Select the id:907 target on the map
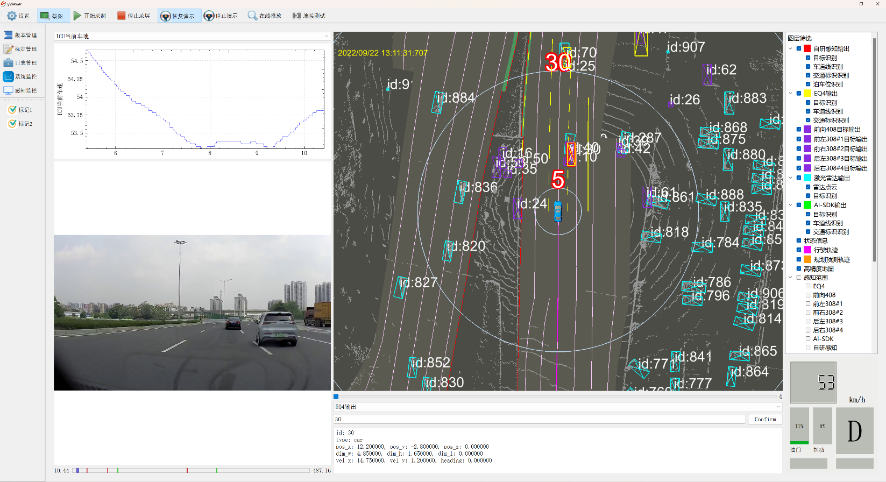This screenshot has width=886, height=482. [x=668, y=51]
